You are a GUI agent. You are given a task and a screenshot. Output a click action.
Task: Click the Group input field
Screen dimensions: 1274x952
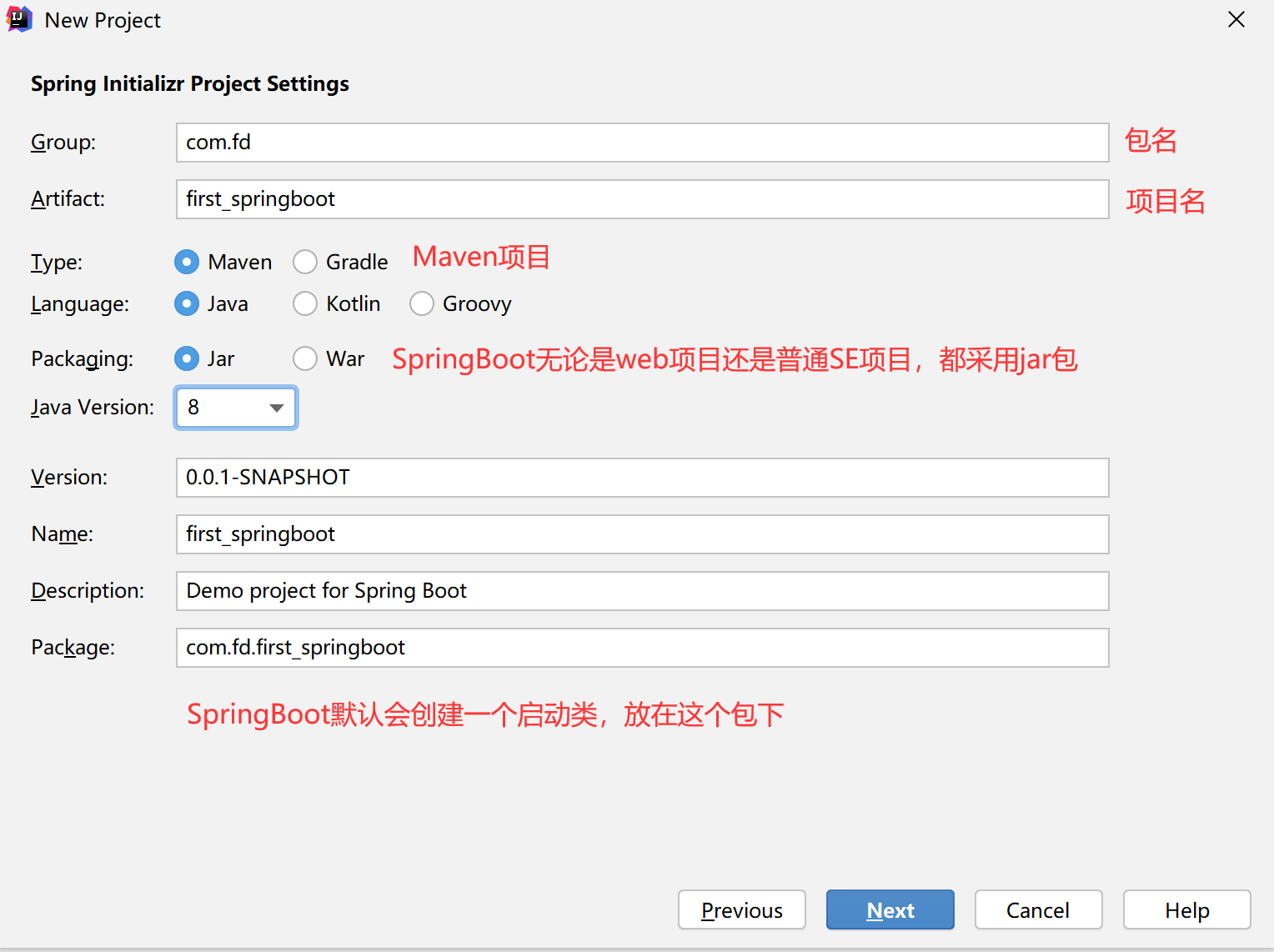642,143
